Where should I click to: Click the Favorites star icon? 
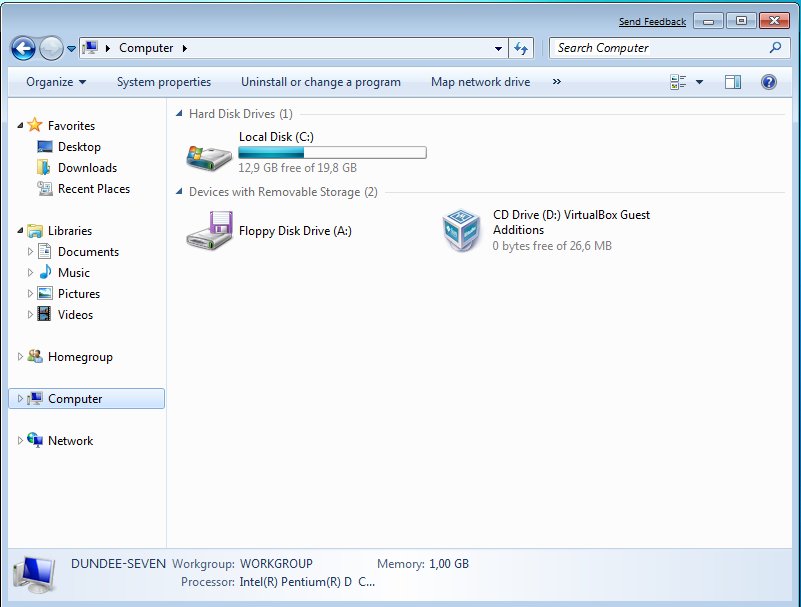[x=35, y=125]
